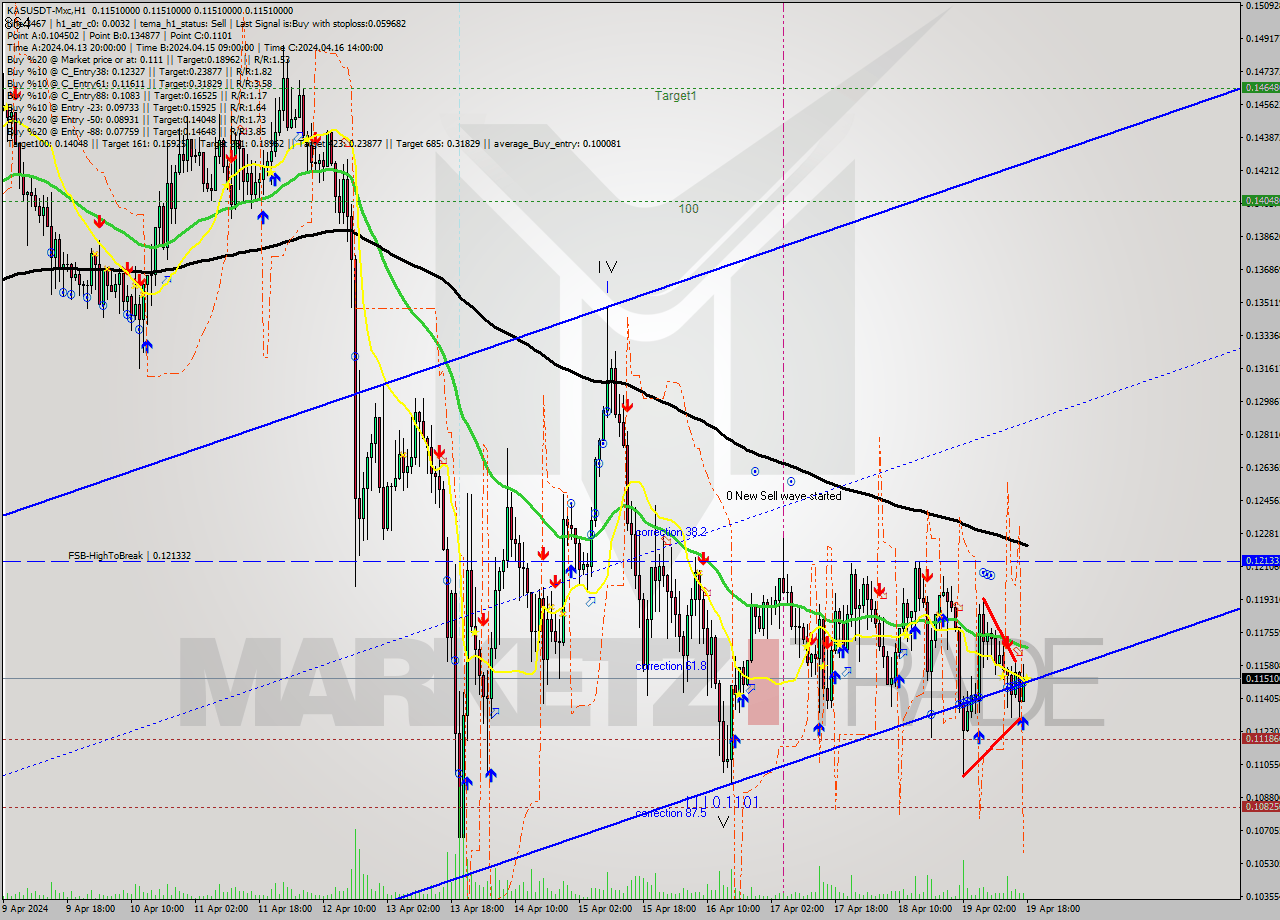Click the '16 Apr 10:00' time label
This screenshot has height=920, width=1280.
click(734, 909)
